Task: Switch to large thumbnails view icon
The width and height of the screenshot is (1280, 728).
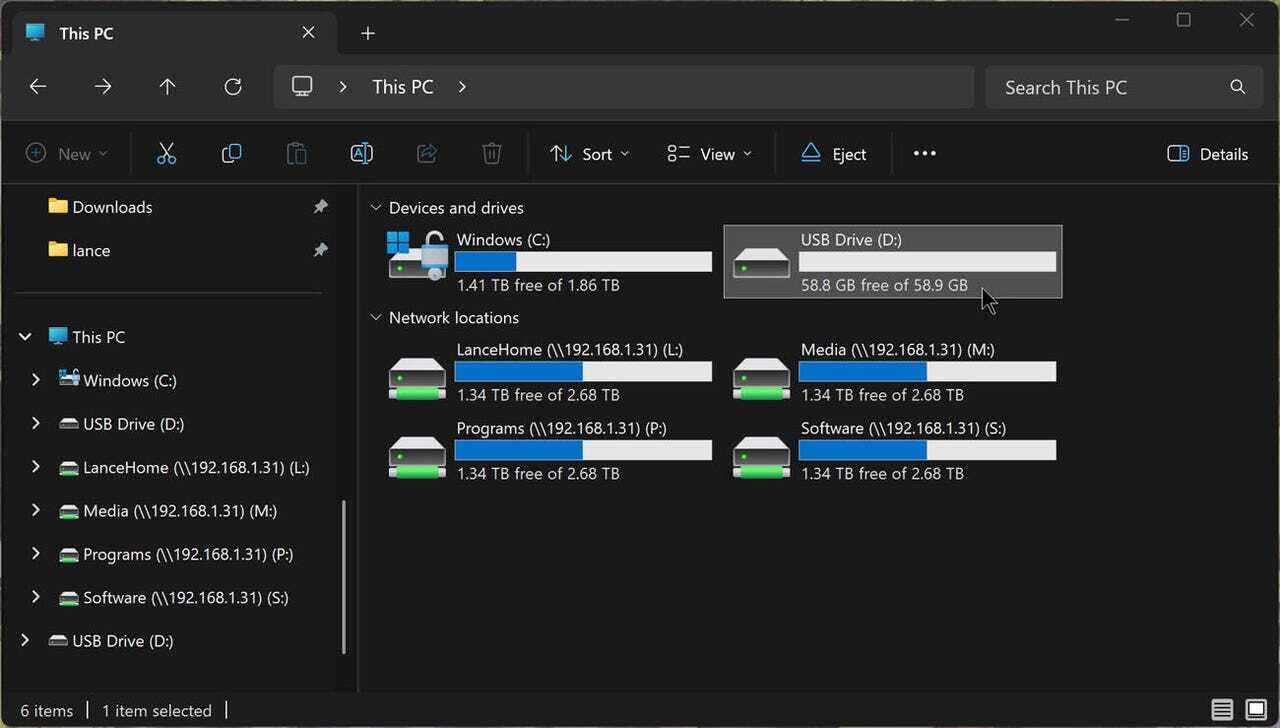Action: (1254, 710)
